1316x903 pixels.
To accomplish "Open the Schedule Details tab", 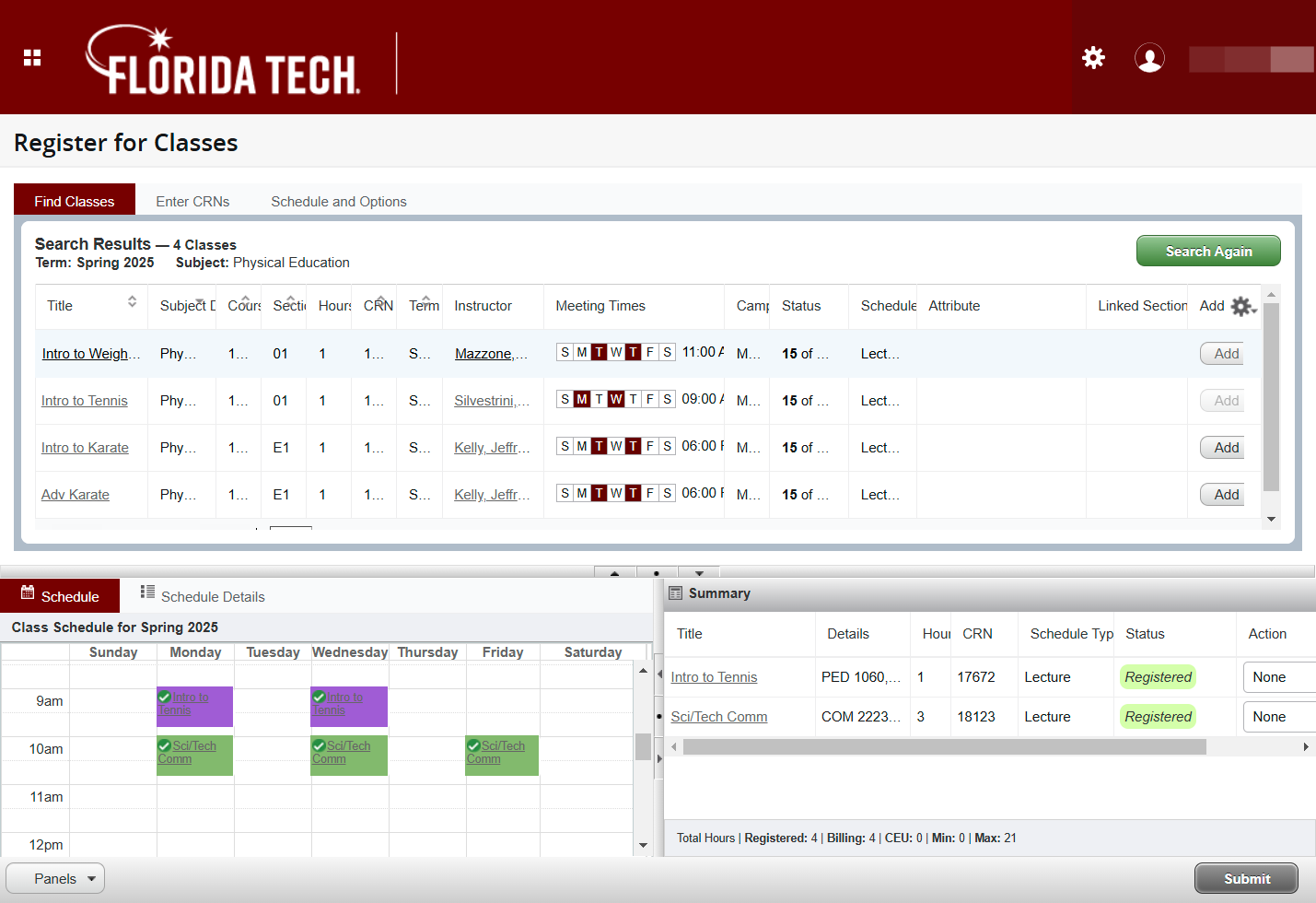I will coord(203,596).
